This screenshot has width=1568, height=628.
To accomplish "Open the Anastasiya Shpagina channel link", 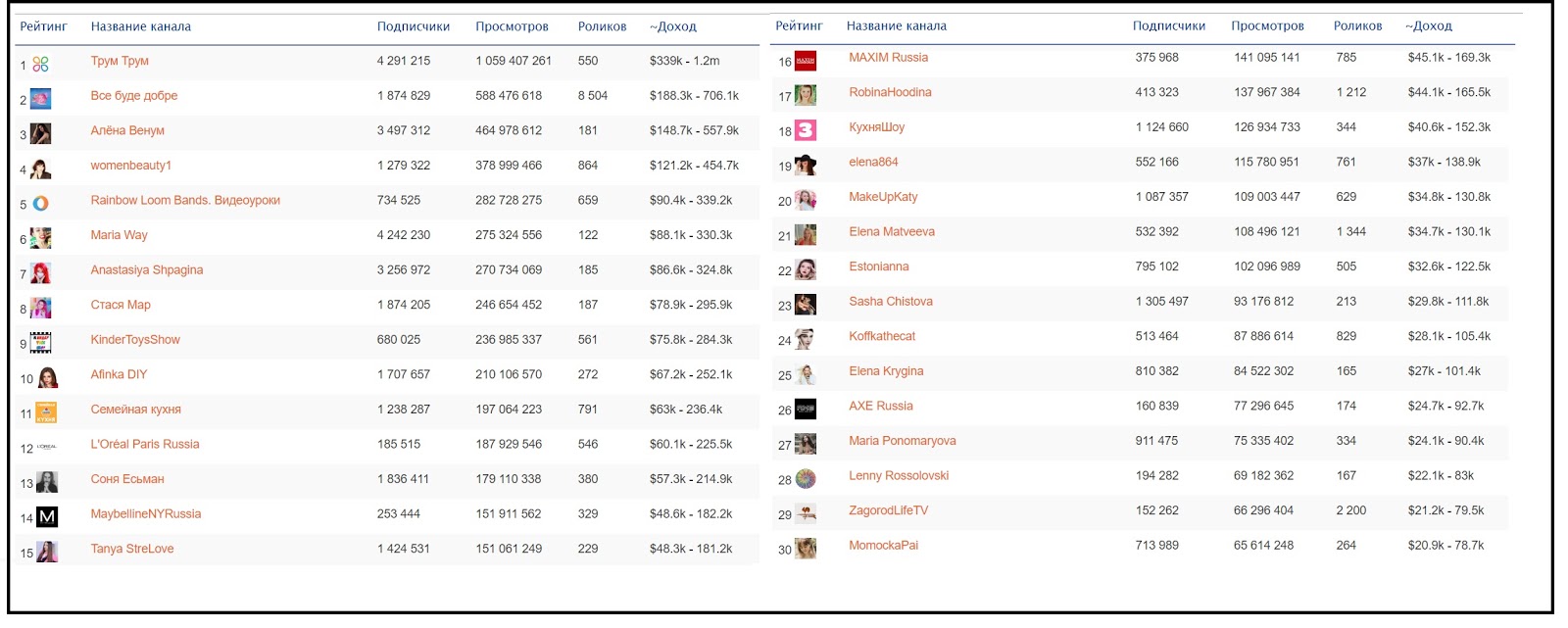I will [147, 270].
